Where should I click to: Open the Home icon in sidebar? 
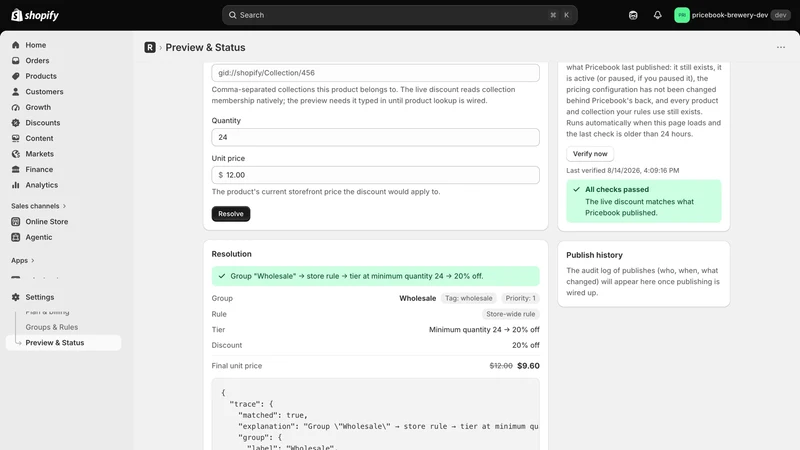(x=16, y=45)
